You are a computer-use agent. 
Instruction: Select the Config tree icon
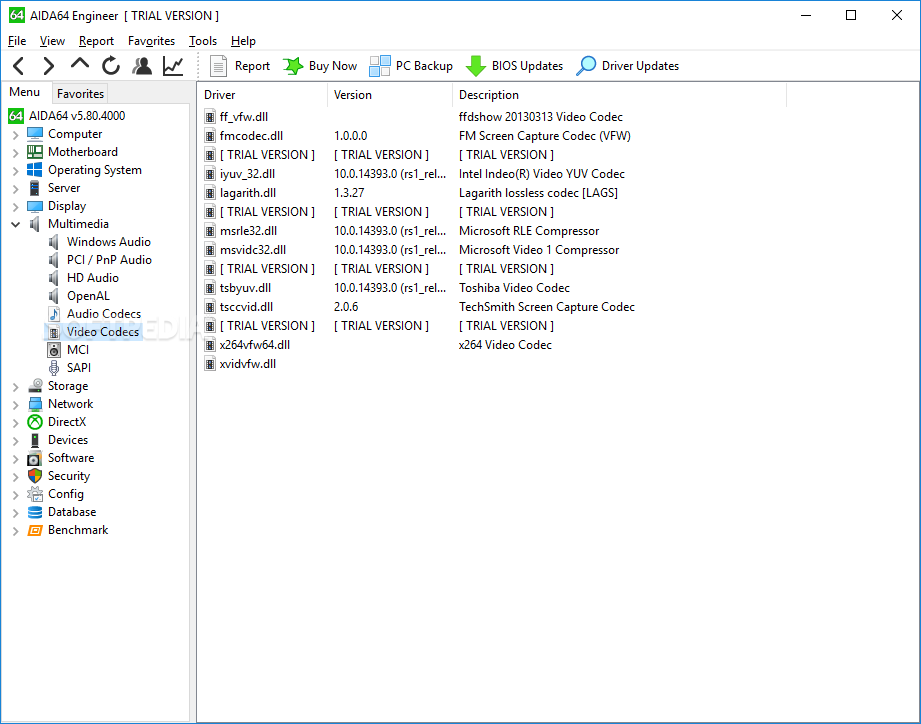(x=35, y=494)
